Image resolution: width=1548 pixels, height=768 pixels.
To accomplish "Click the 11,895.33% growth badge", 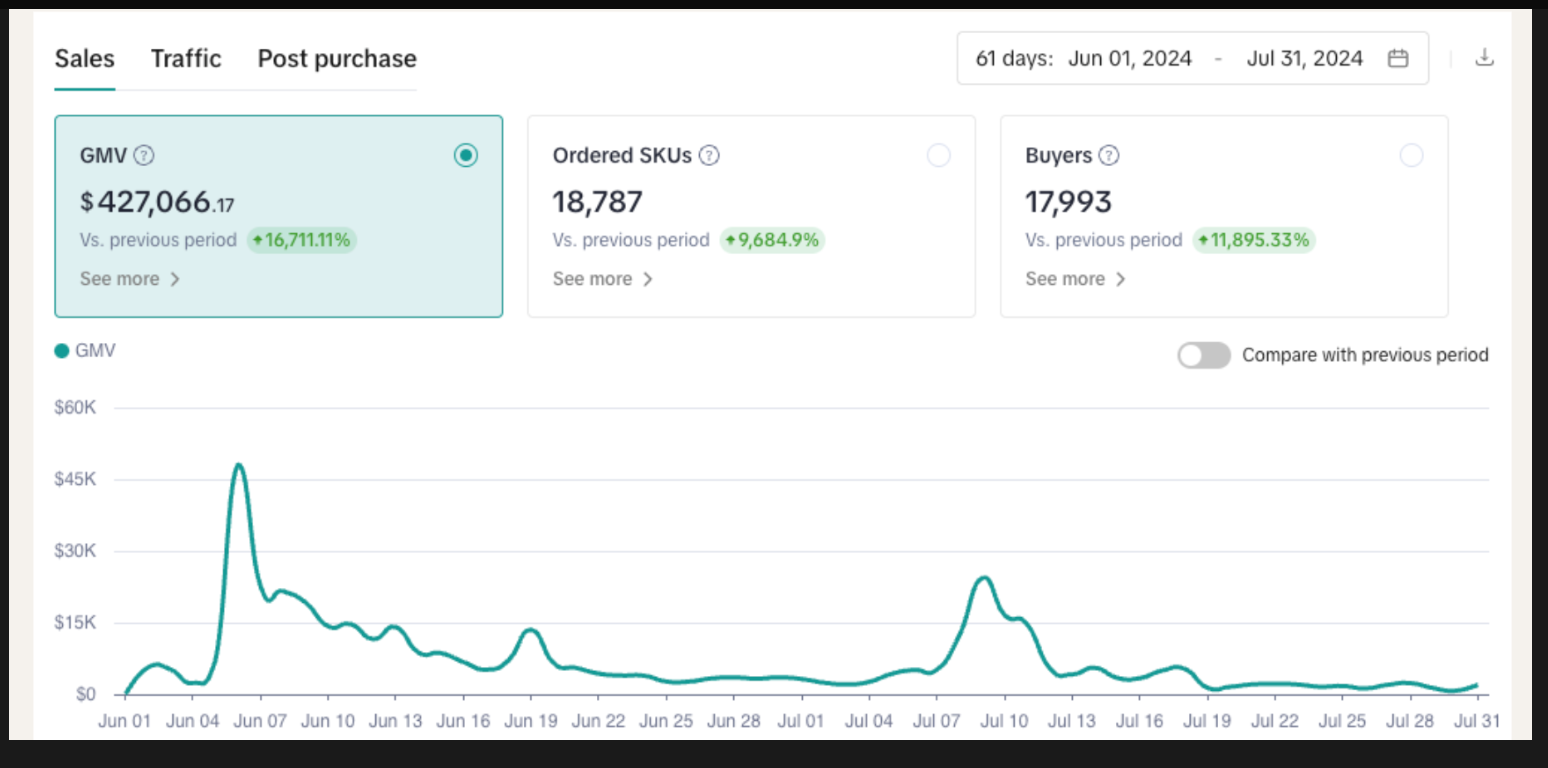I will tap(1254, 240).
